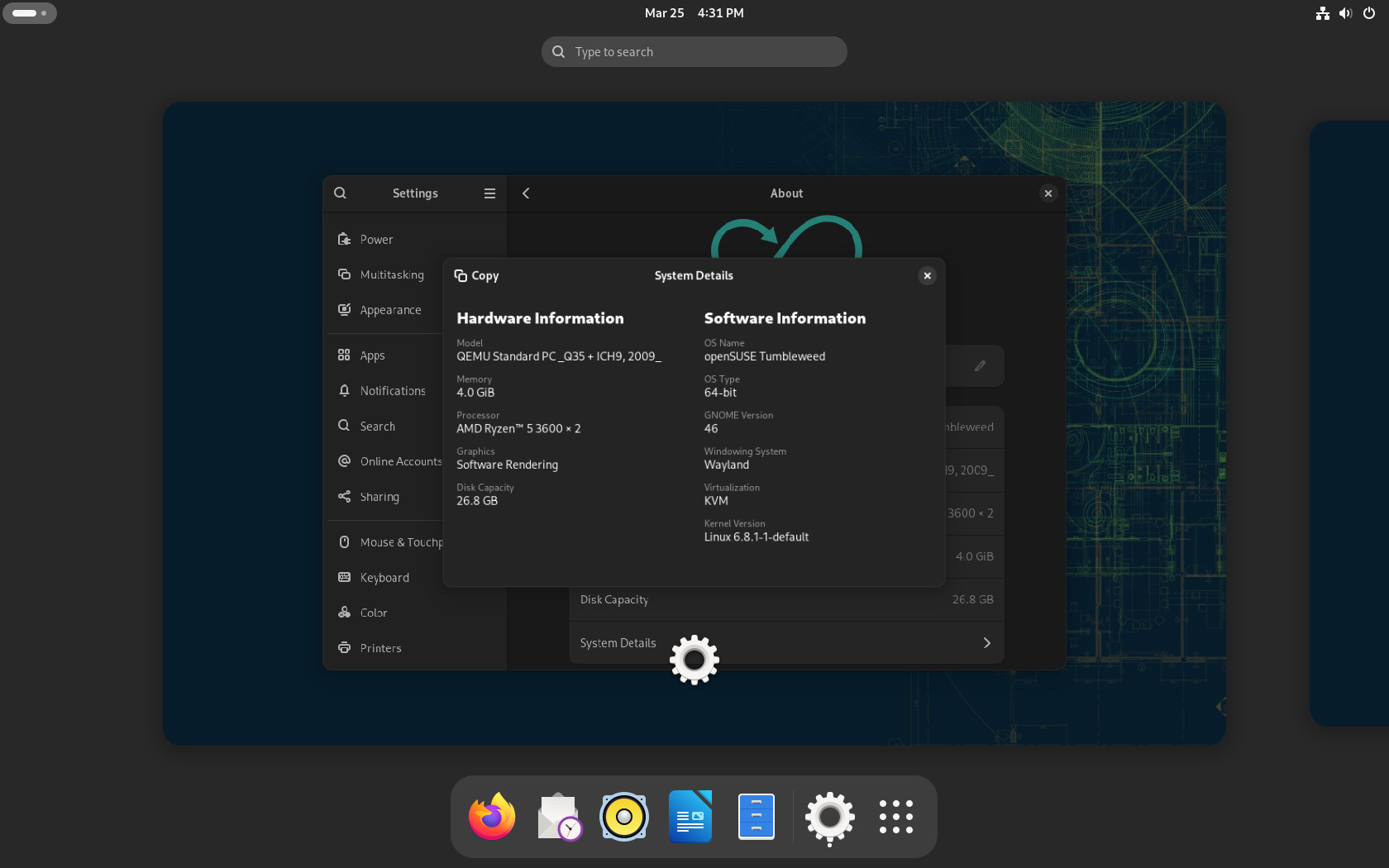Click Settings gear icon in dock

[829, 817]
